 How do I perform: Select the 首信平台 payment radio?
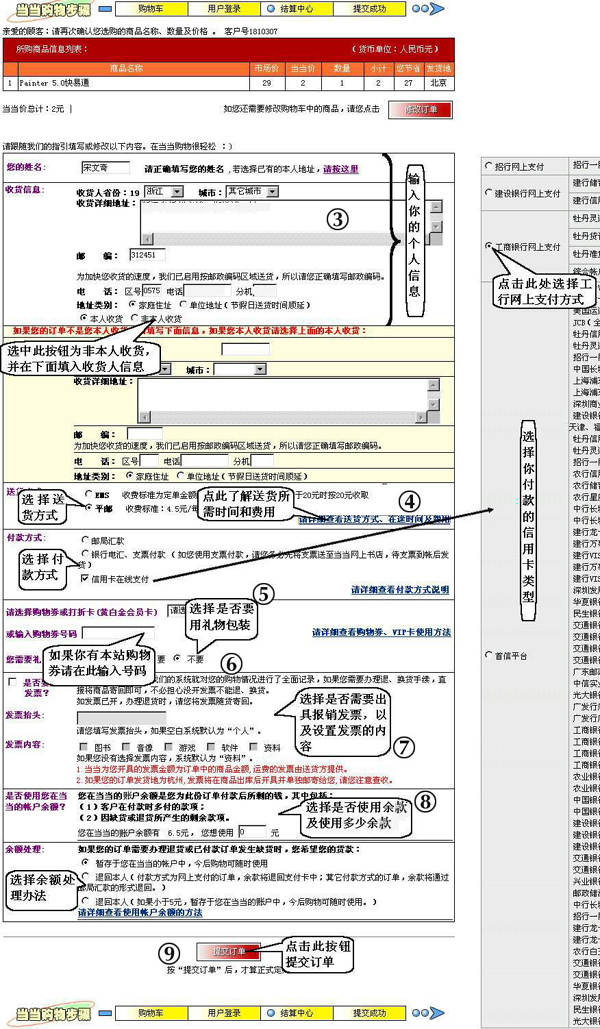click(488, 655)
